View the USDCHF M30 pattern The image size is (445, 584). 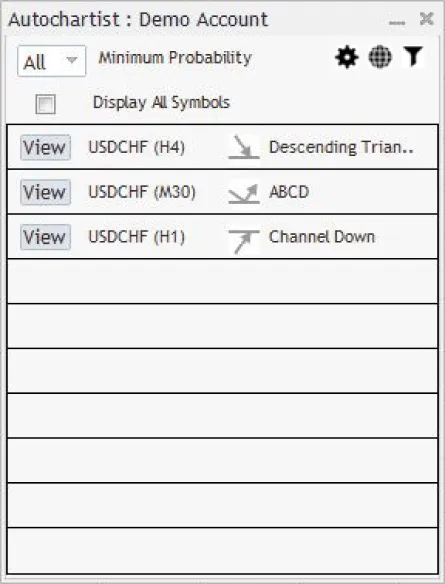pyautogui.click(x=45, y=192)
